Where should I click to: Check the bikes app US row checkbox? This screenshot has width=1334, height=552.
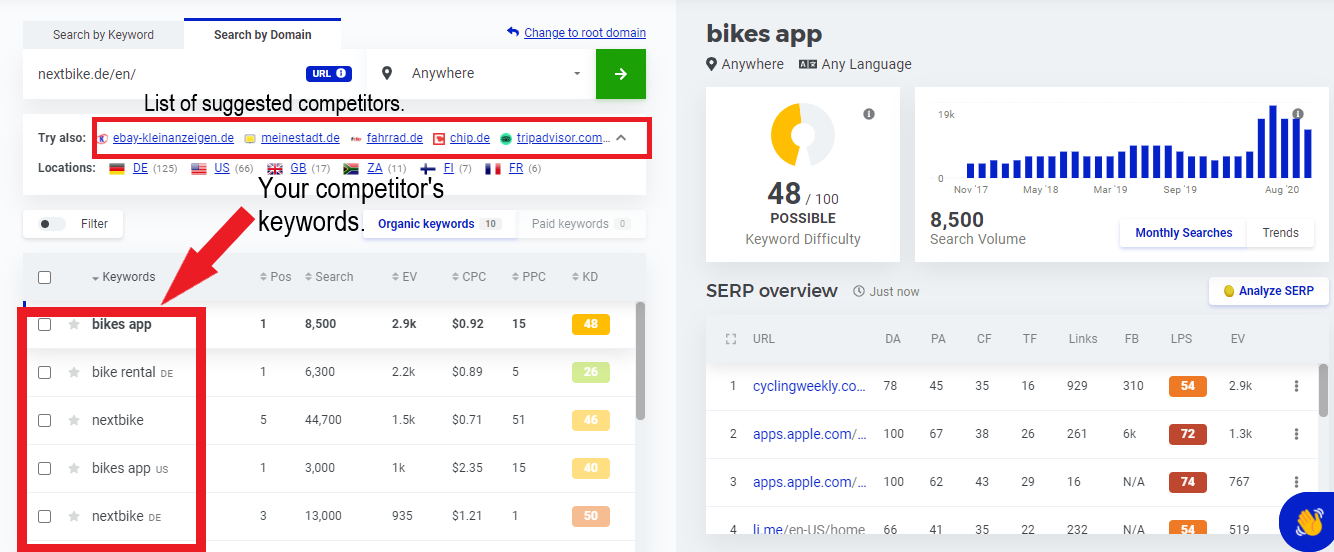click(x=44, y=468)
